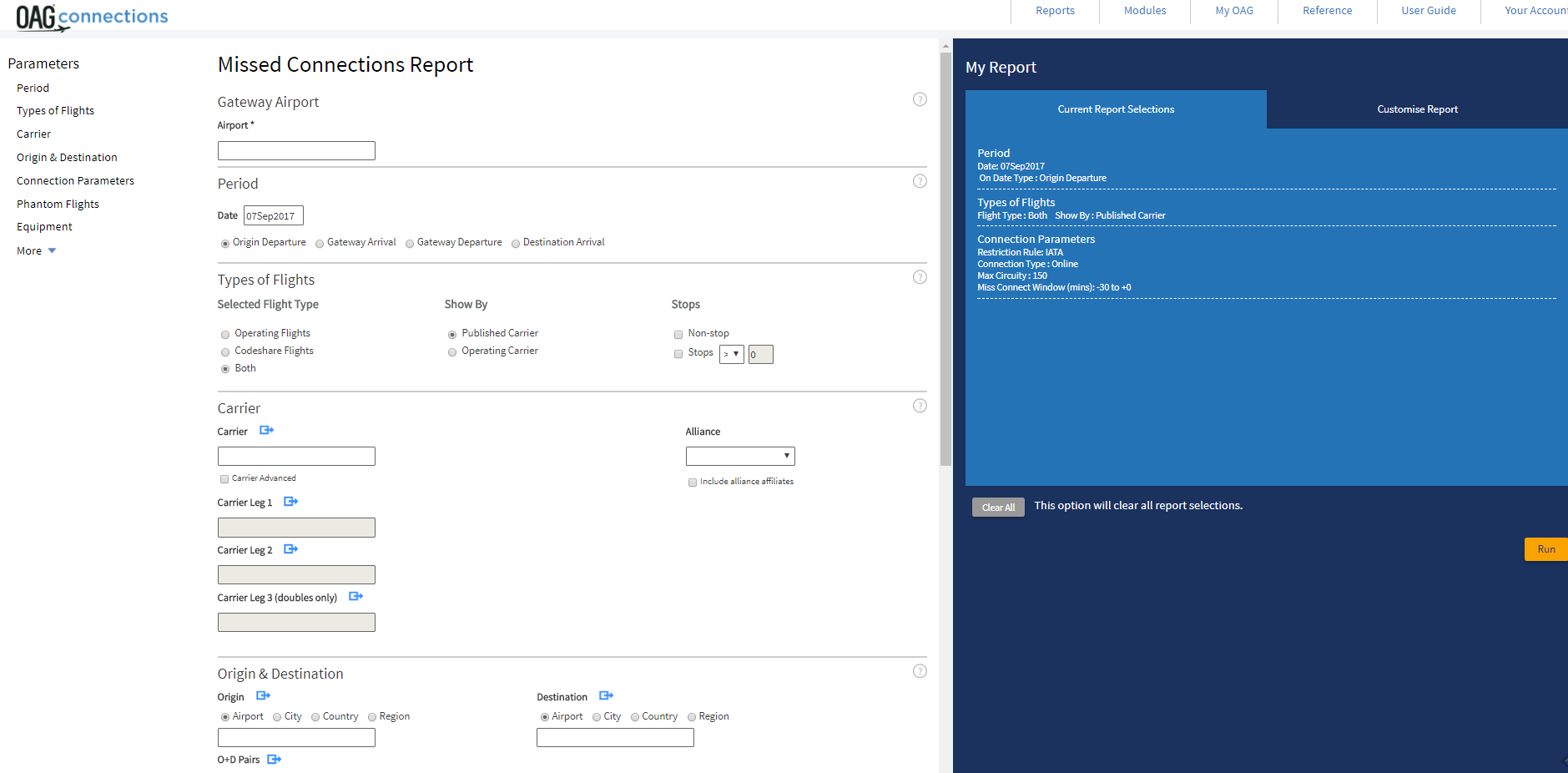This screenshot has height=773, width=1568.
Task: Enable Include alliance affiliates checkbox
Action: coord(693,482)
